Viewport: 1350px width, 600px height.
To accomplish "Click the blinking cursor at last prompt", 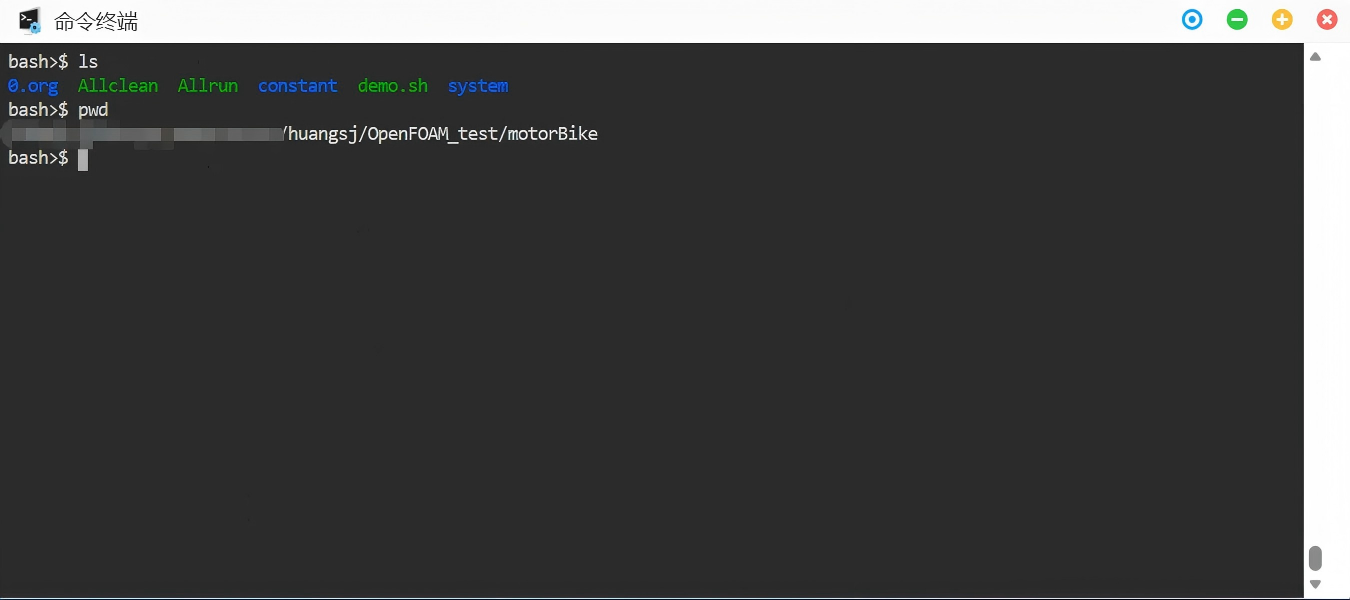I will point(83,159).
